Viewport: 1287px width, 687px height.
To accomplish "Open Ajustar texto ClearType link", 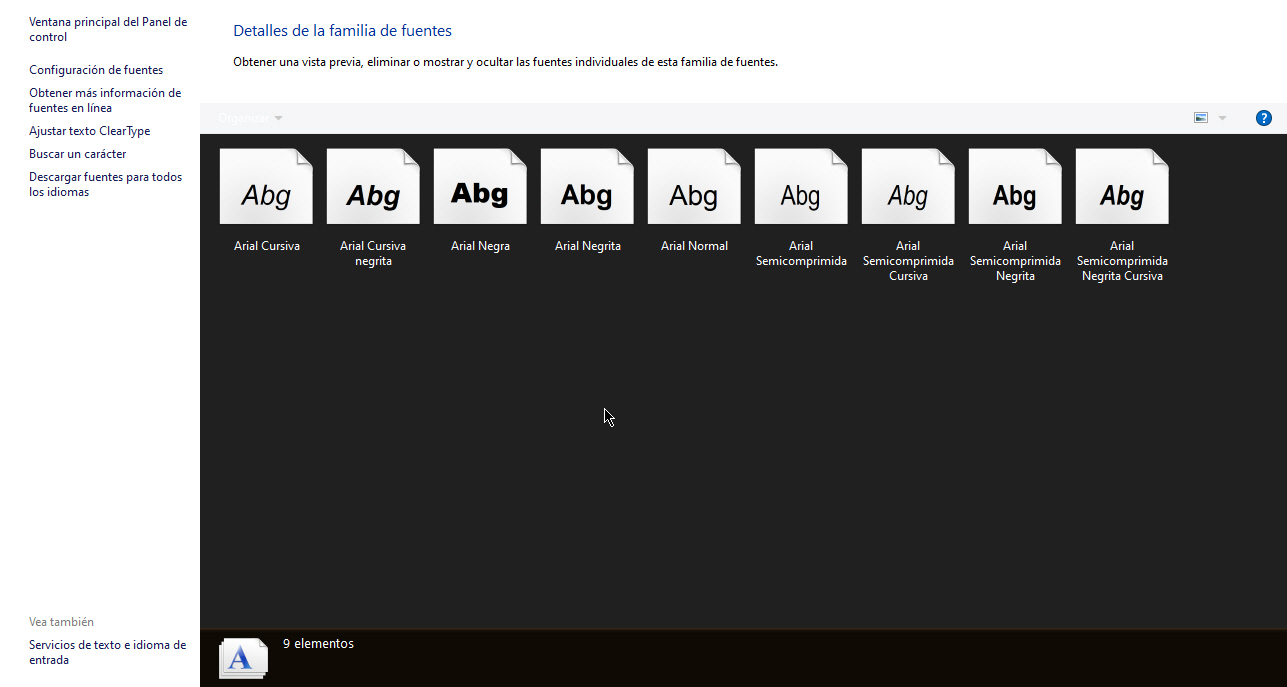I will click(90, 131).
